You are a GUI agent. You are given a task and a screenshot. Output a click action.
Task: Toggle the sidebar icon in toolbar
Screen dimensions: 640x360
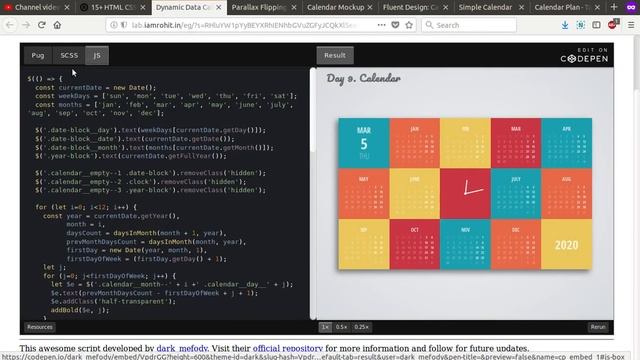coord(596,25)
